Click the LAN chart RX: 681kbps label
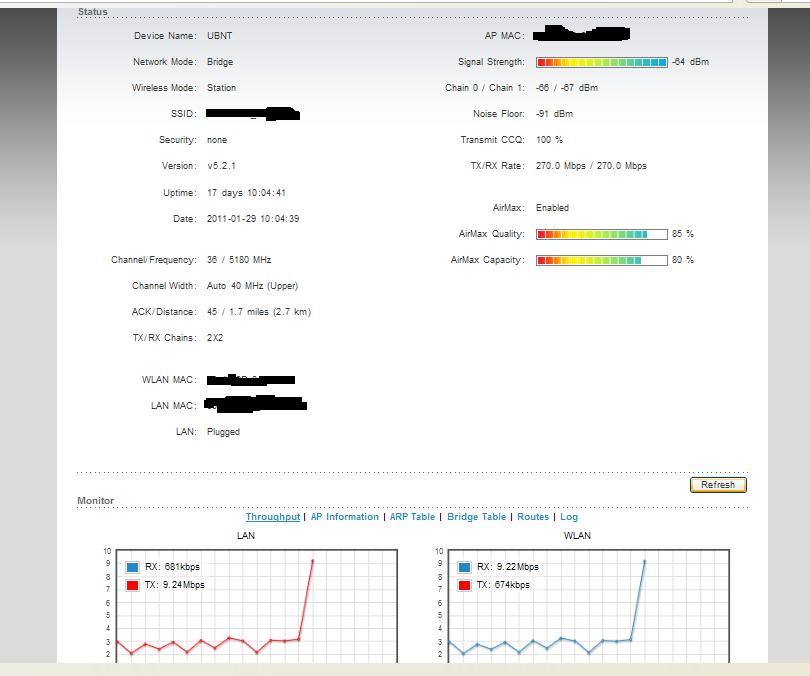The height and width of the screenshot is (676, 810). coord(173,567)
